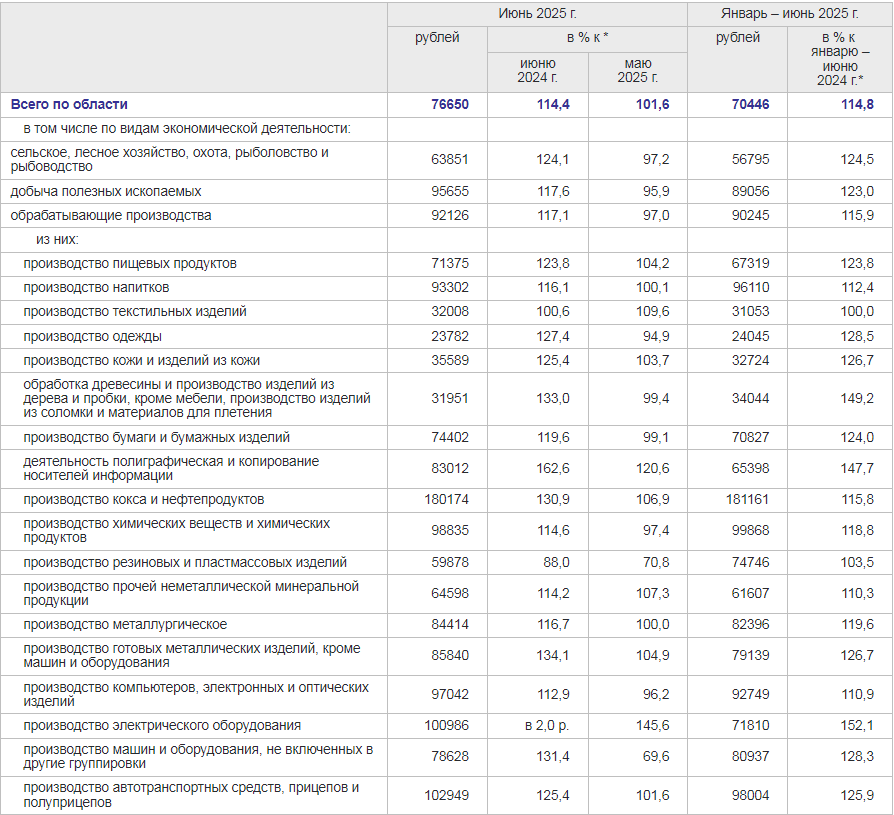This screenshot has width=894, height=815.
Task: Select the 149,2 value in wood processing row
Action: point(856,398)
